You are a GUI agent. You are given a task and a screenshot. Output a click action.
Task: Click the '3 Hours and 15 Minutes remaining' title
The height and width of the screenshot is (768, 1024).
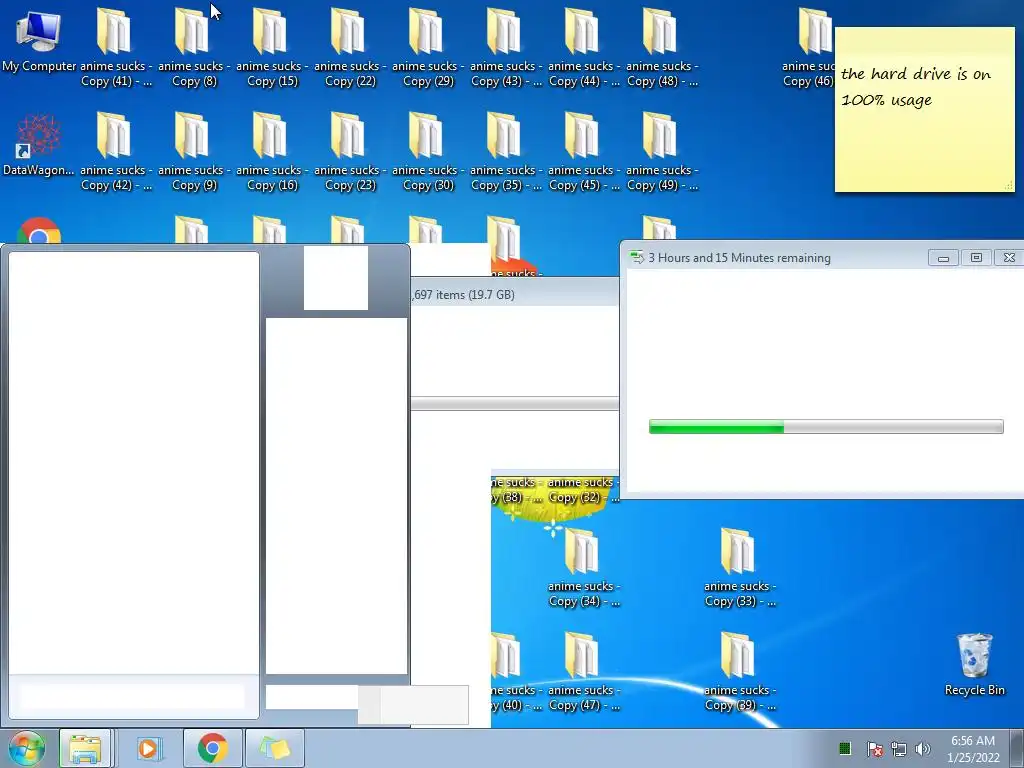pos(739,258)
